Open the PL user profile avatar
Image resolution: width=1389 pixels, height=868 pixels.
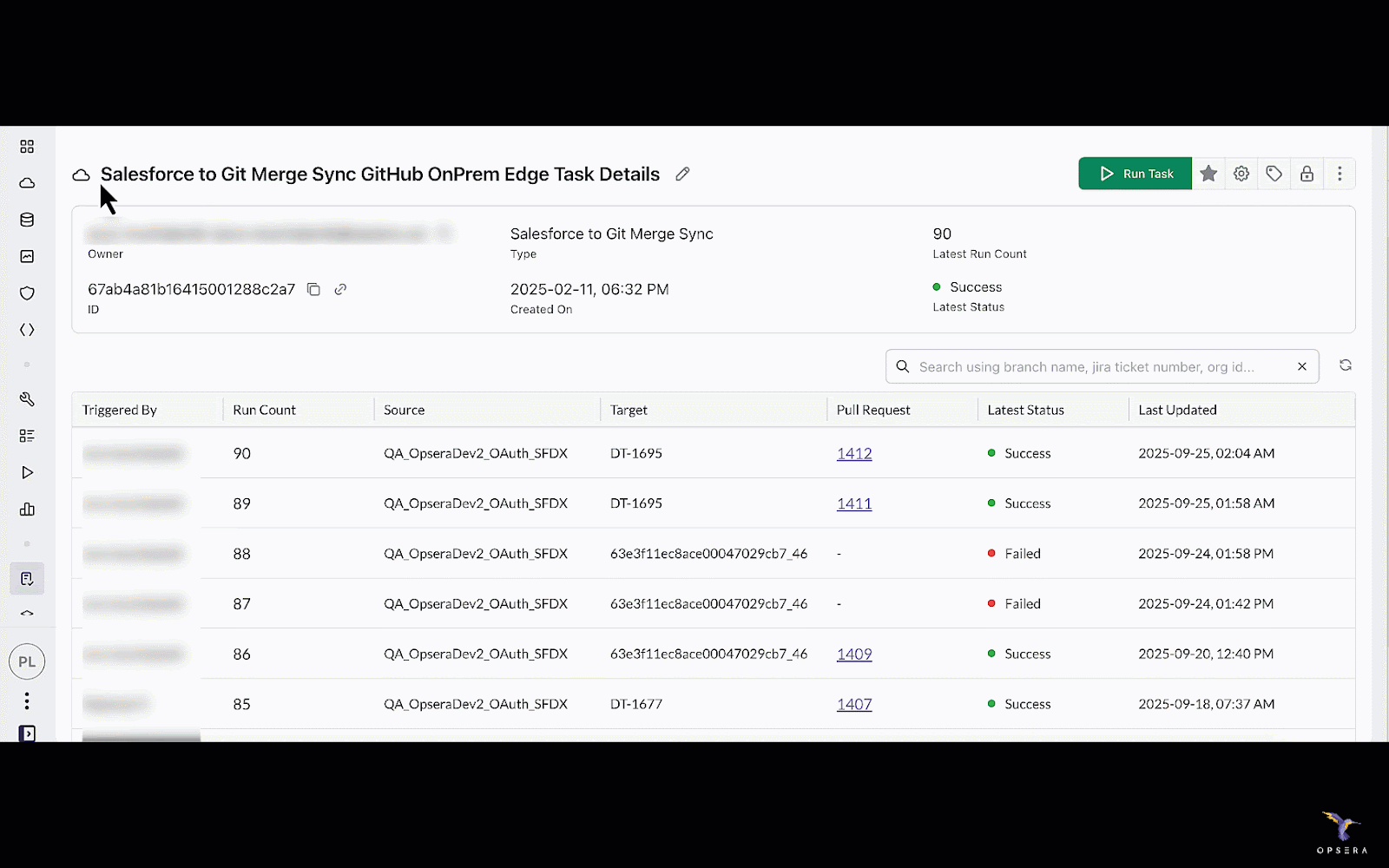point(27,661)
